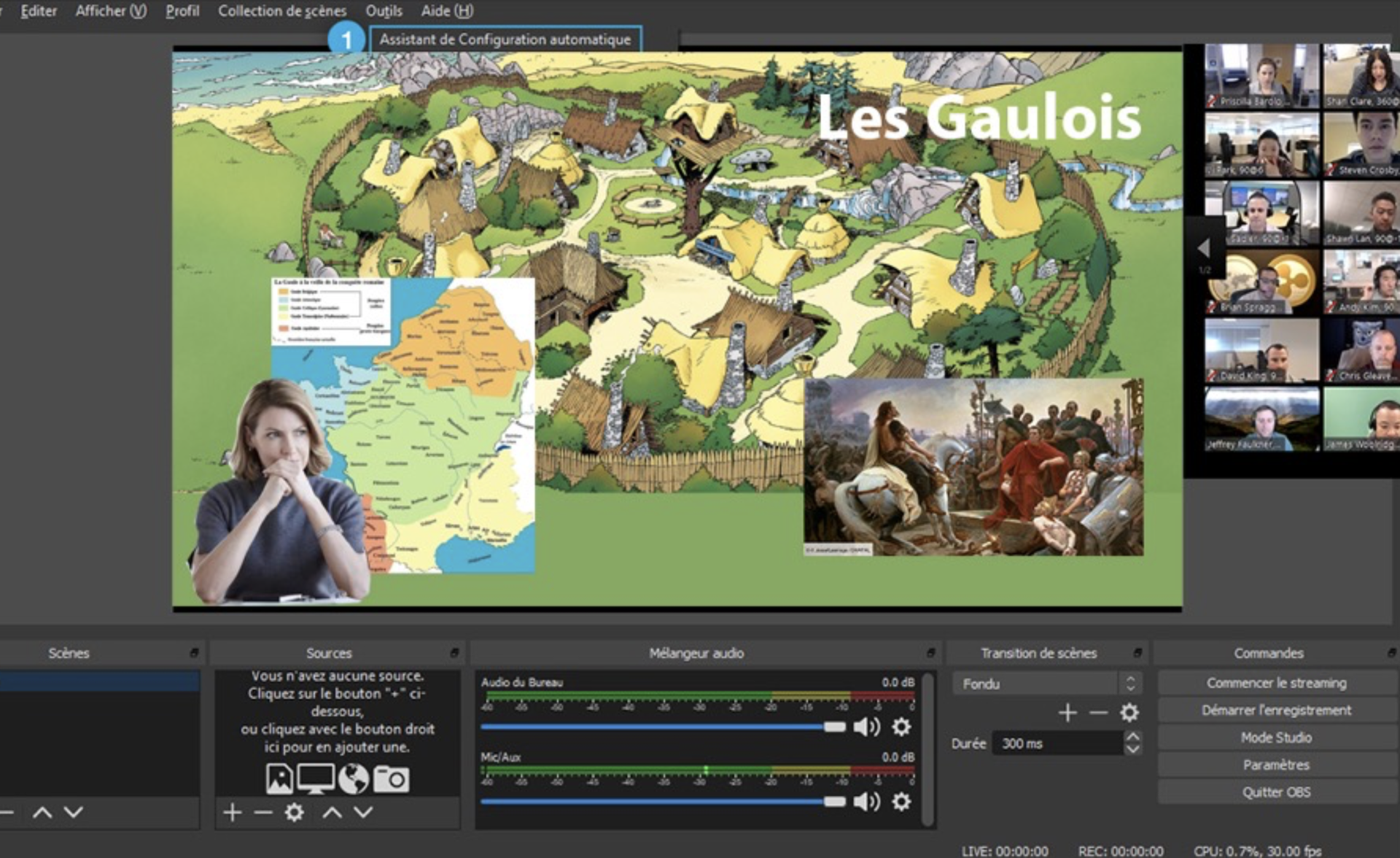Screen dimensions: 1400x858
Task: Move scene down in Scènes panel
Action: pyautogui.click(x=74, y=812)
